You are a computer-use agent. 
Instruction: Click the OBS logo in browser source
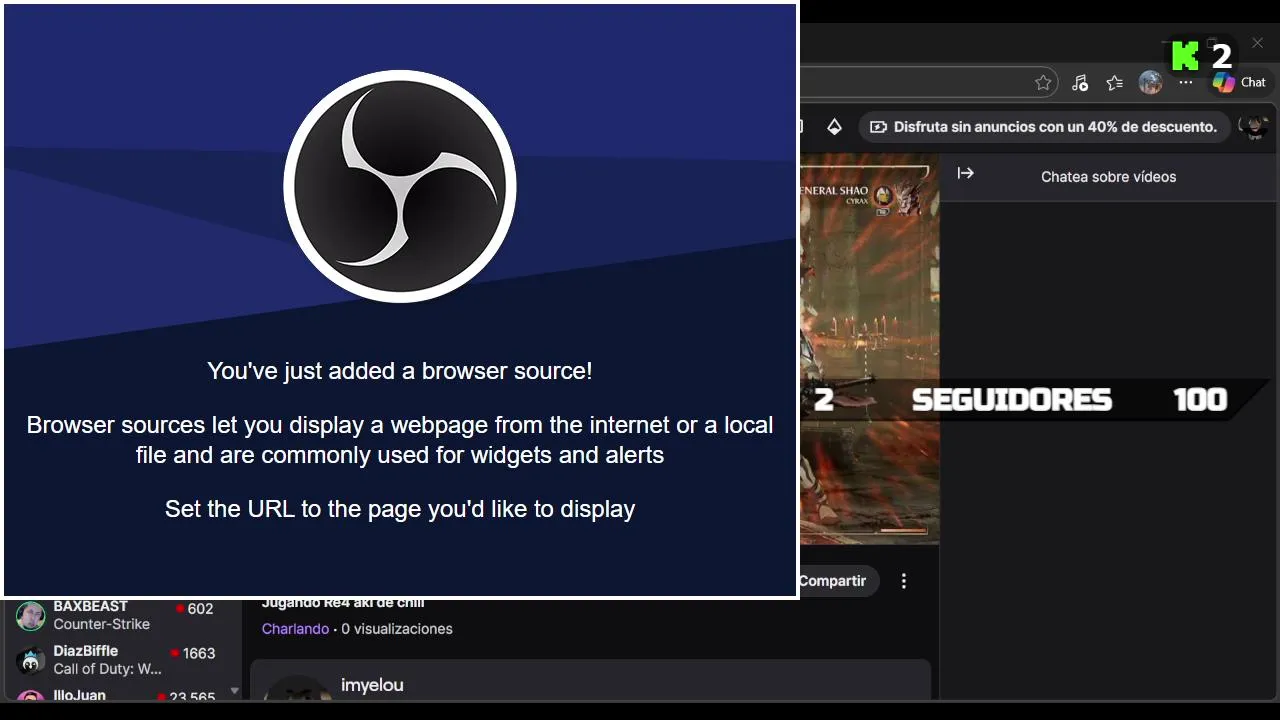coord(400,186)
